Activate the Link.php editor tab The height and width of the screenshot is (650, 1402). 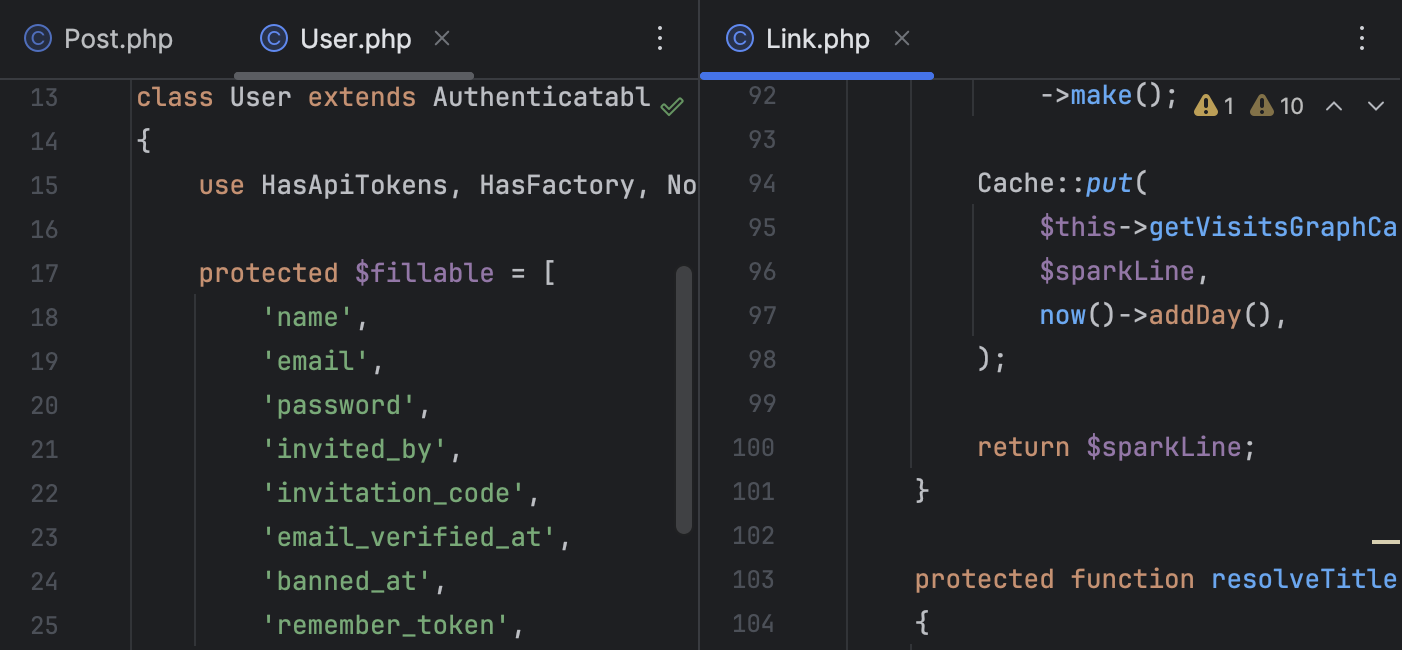point(818,38)
